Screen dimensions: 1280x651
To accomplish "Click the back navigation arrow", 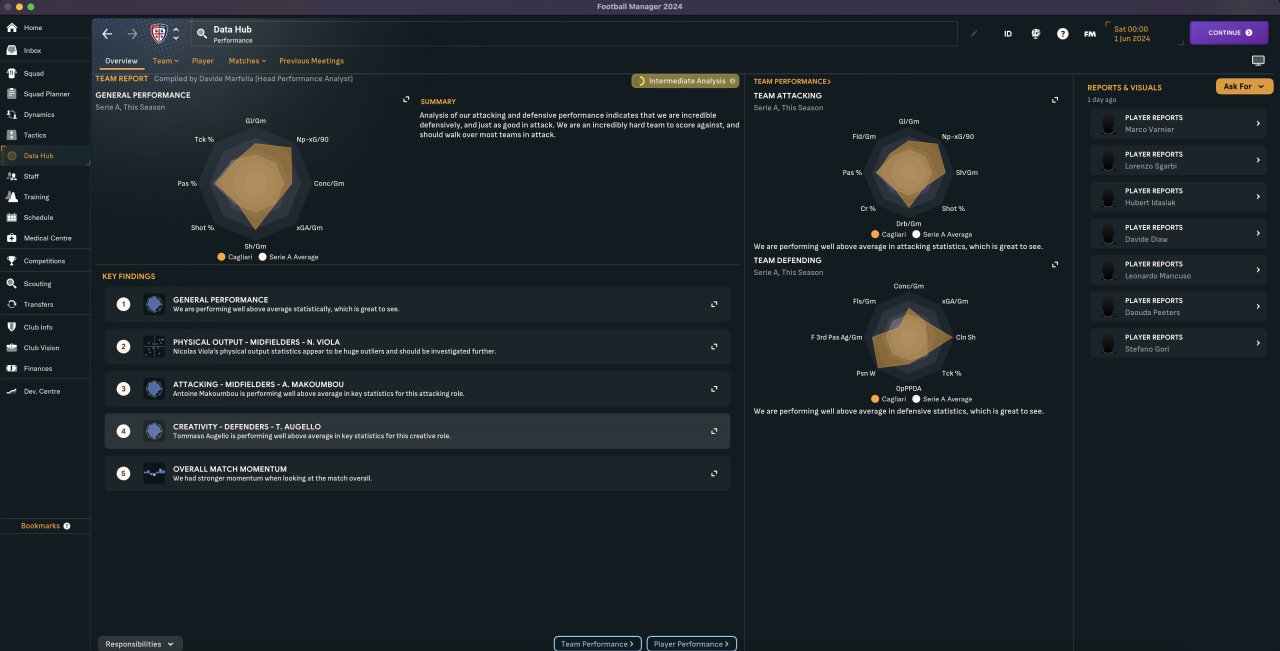I will pos(108,34).
